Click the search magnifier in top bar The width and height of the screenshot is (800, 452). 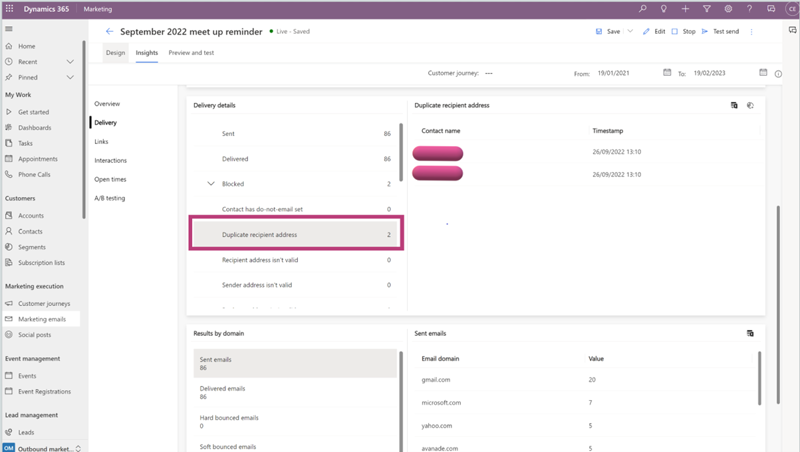(641, 9)
